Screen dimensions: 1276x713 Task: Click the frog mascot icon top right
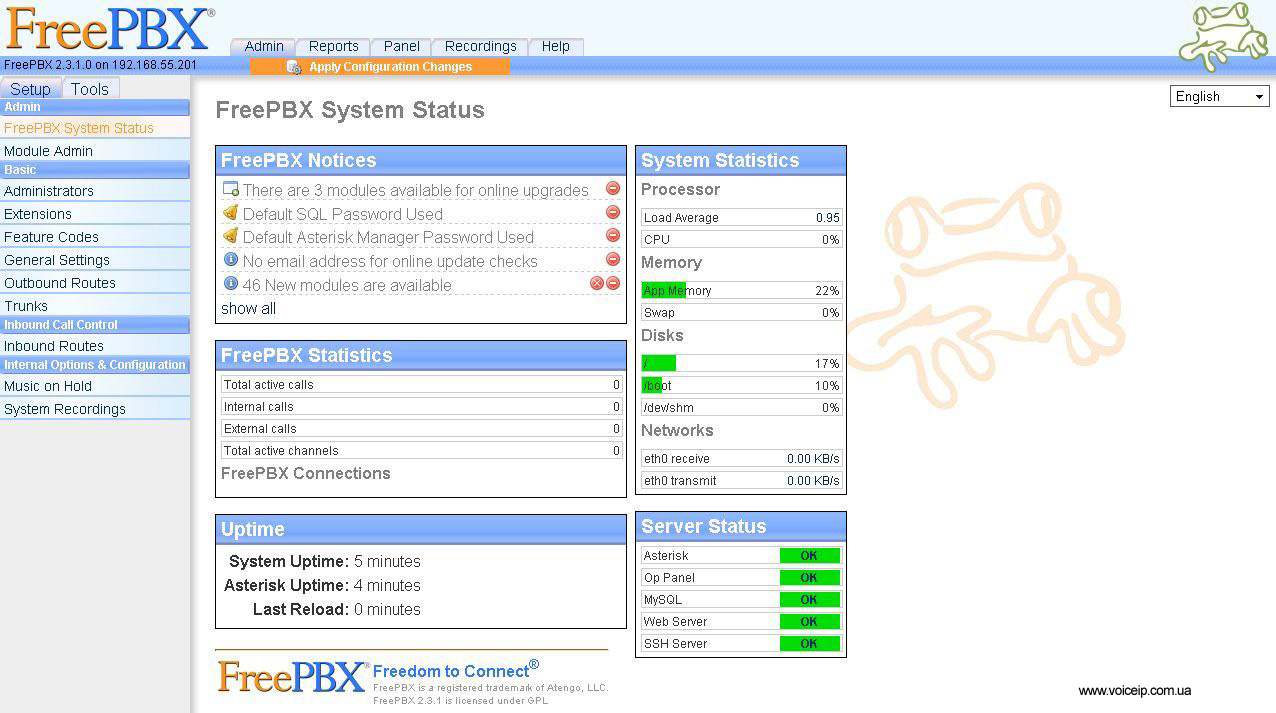coord(1222,37)
